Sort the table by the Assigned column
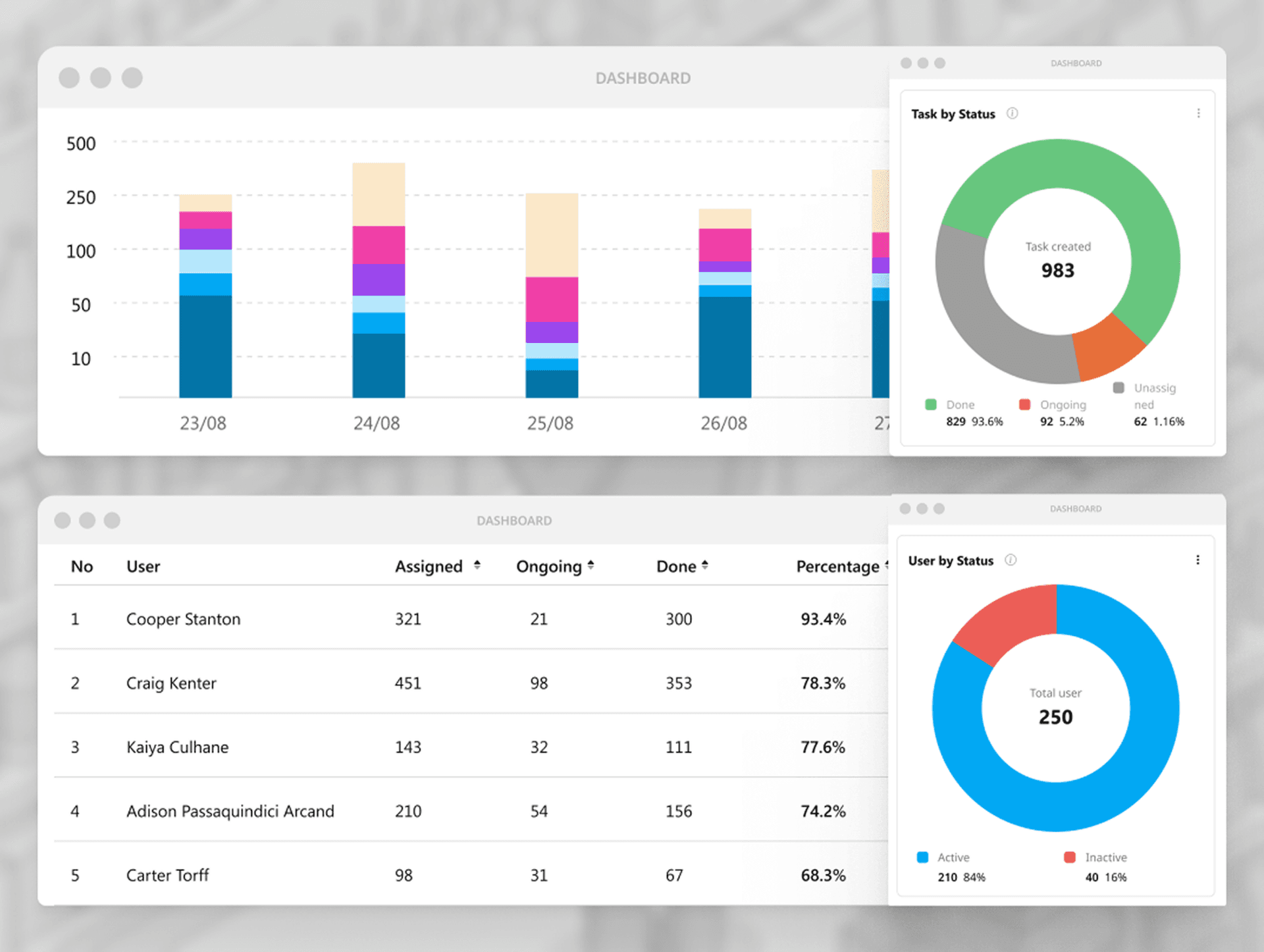Screen dimensions: 1264x952 (476, 566)
